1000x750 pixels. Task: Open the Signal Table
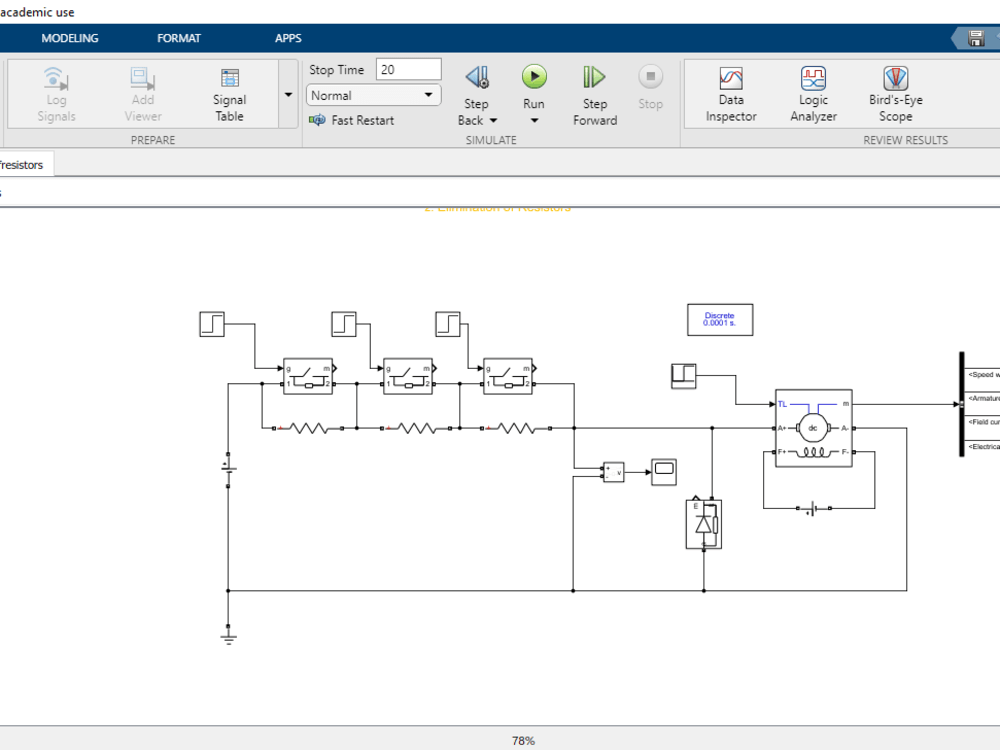[229, 95]
